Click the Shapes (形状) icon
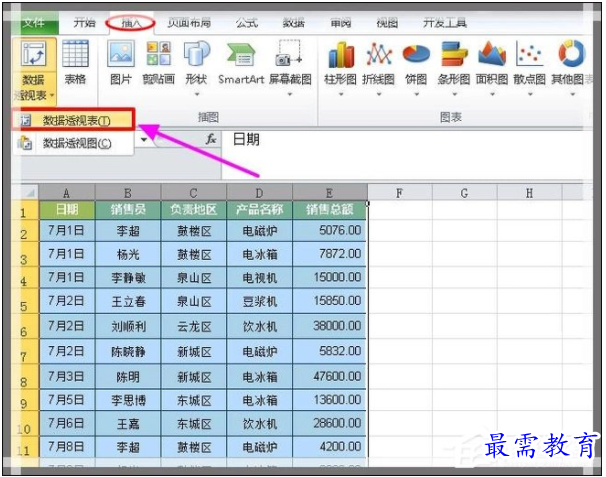The height and width of the screenshot is (477, 606). pos(197,54)
